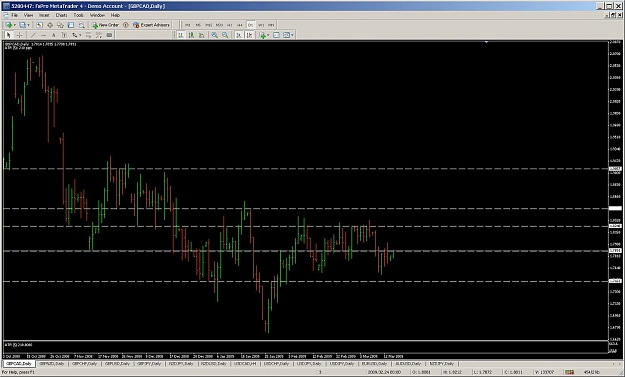Select the Crosshair tool
The image size is (625, 377).
click(x=19, y=35)
